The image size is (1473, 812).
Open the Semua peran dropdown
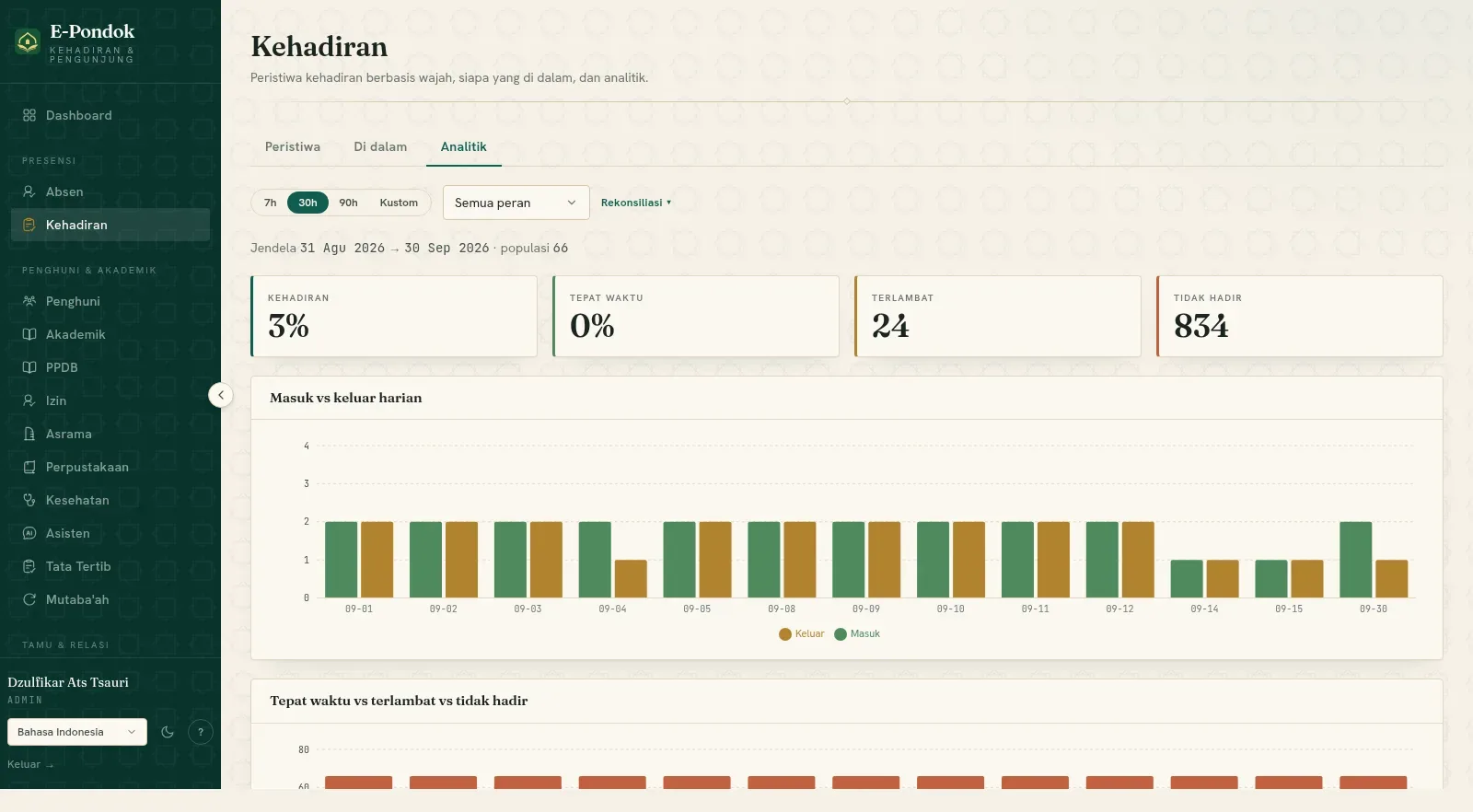516,203
